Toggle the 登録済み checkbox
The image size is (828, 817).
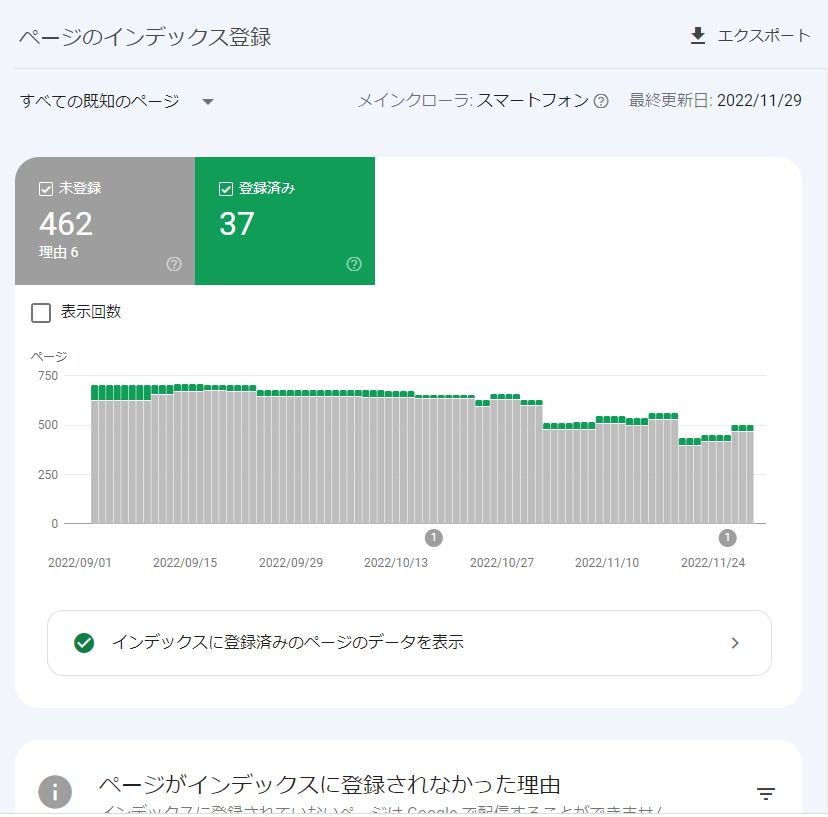point(225,188)
